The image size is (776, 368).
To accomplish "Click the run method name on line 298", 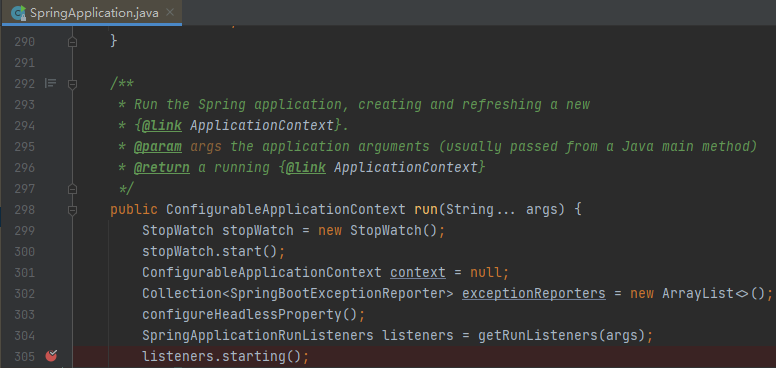I will tap(426, 210).
